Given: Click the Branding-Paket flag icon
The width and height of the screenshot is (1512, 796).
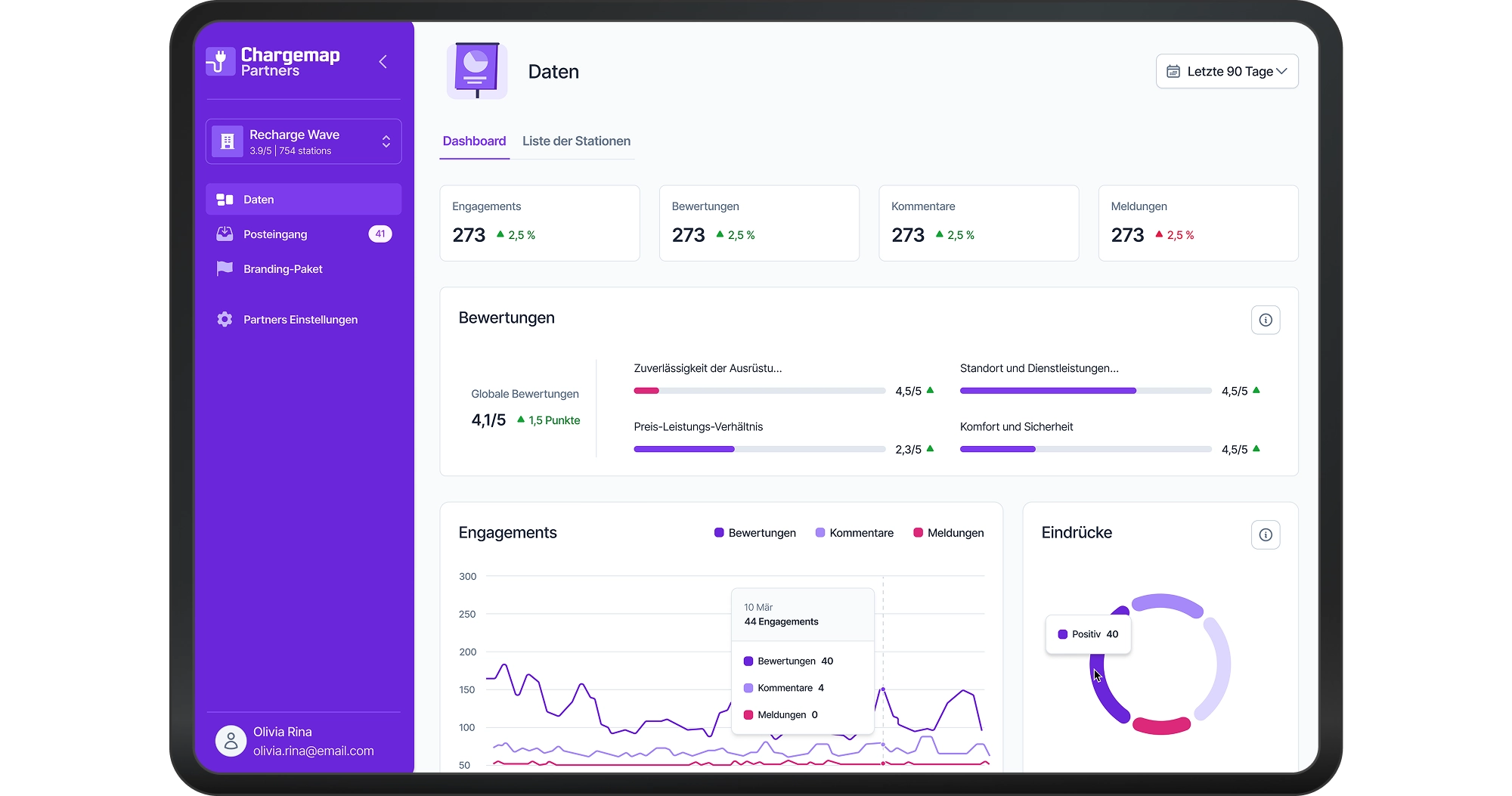Looking at the screenshot, I should click(225, 268).
